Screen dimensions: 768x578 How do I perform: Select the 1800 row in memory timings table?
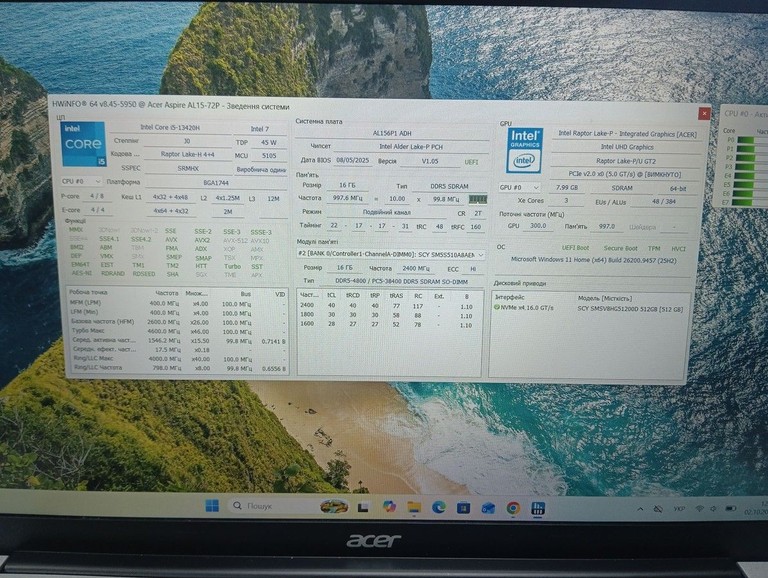(x=389, y=315)
